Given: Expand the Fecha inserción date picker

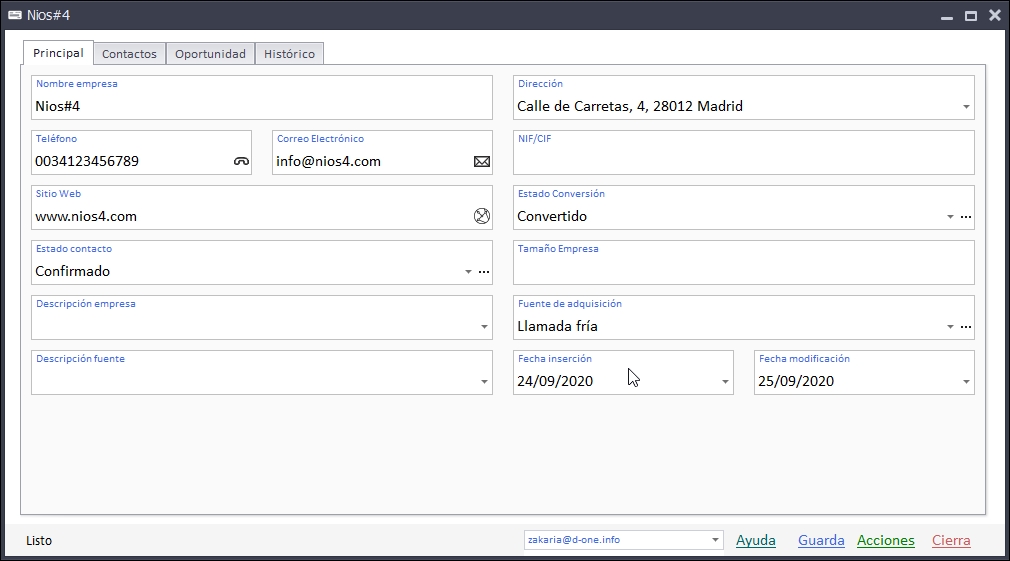Looking at the screenshot, I should tap(725, 382).
